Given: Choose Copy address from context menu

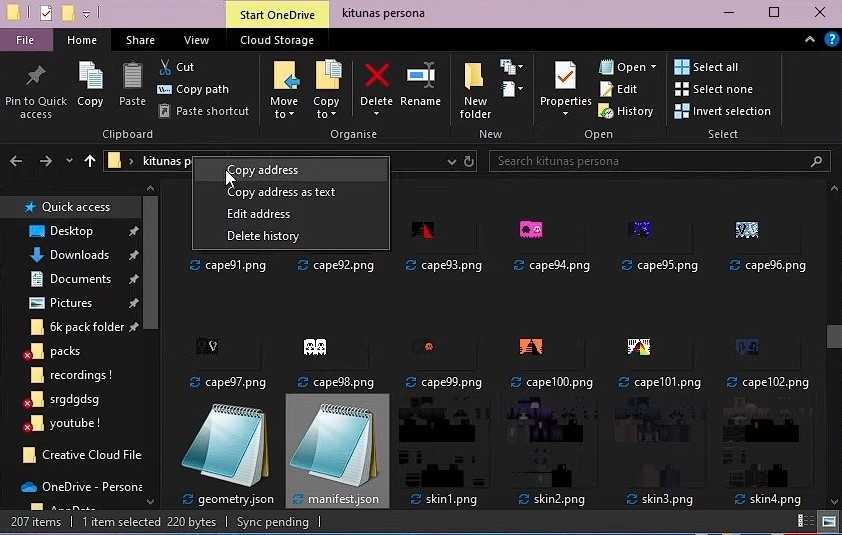Looking at the screenshot, I should pos(291,170).
